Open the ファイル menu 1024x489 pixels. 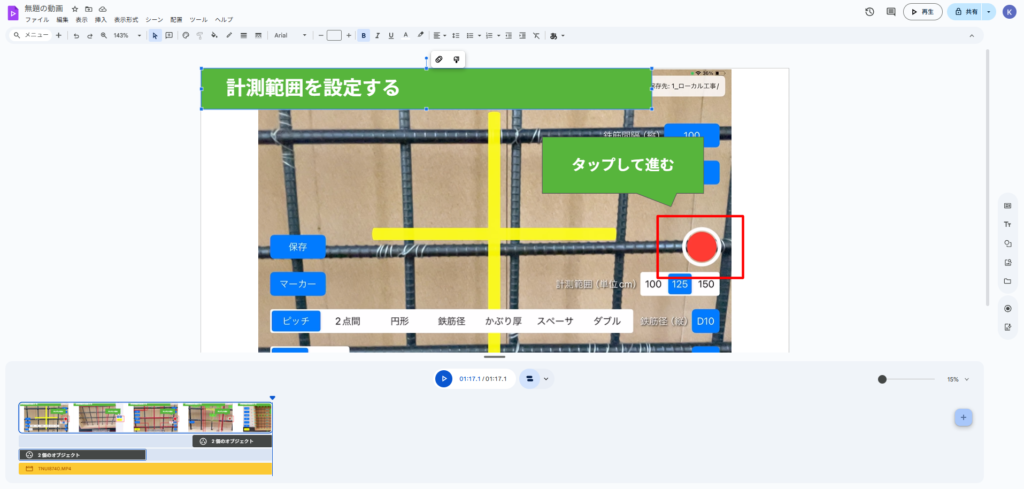tap(36, 19)
